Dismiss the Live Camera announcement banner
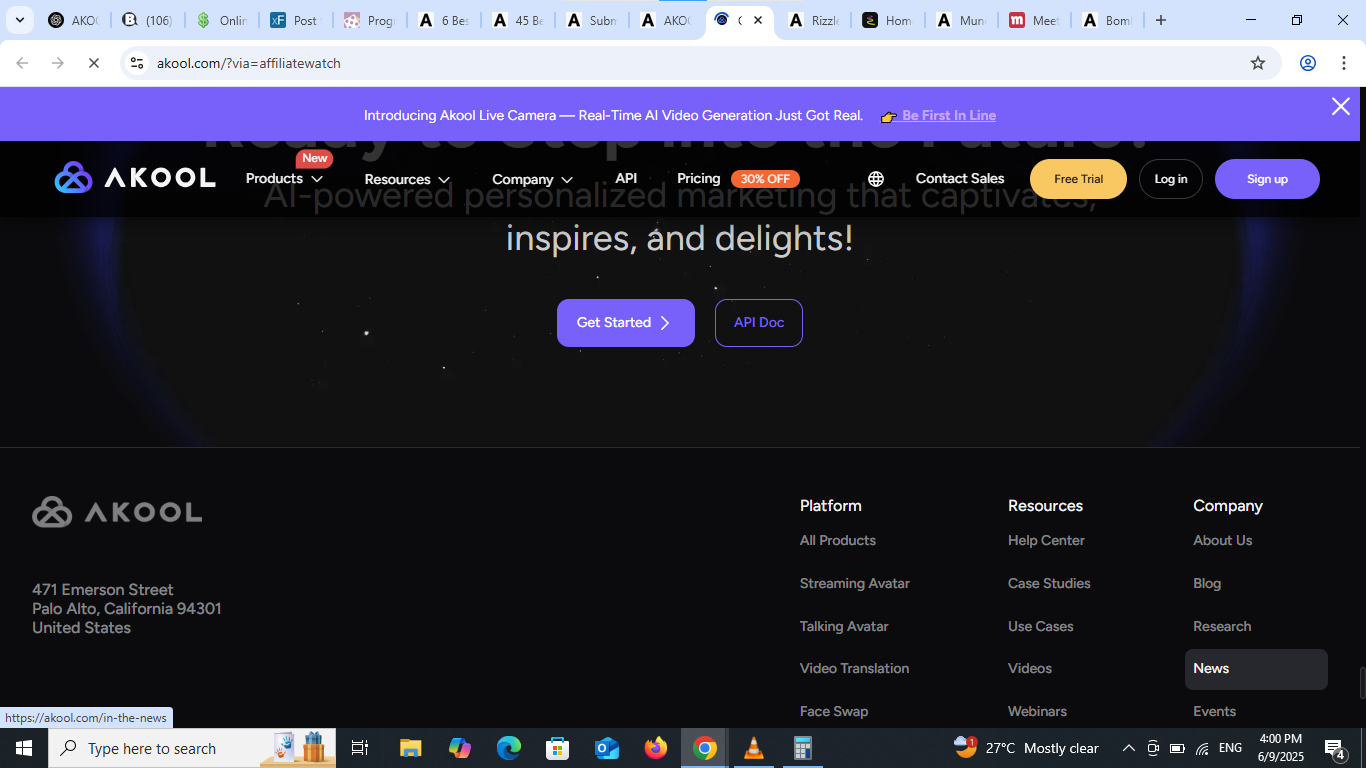The height and width of the screenshot is (768, 1366). point(1341,107)
